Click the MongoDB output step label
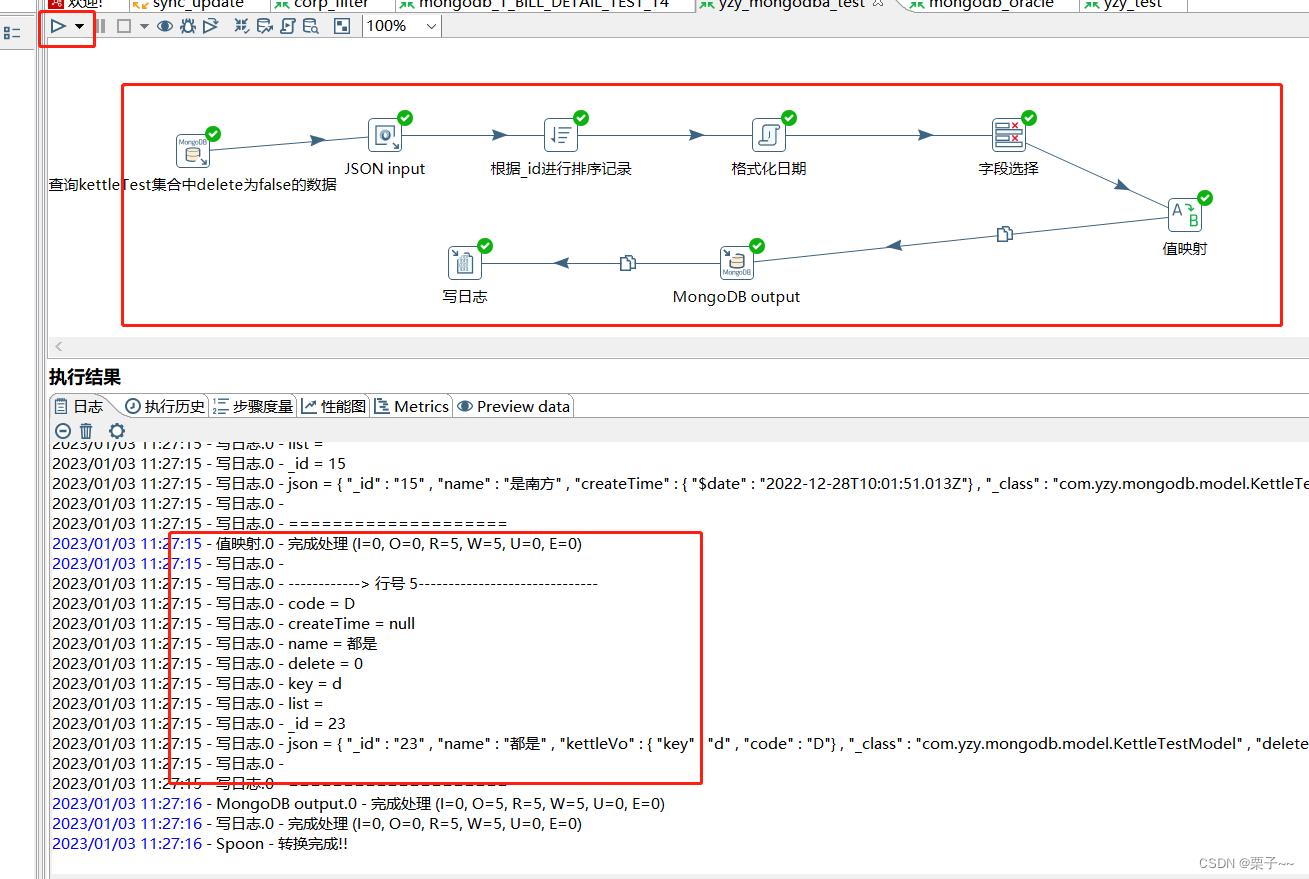 [x=737, y=297]
